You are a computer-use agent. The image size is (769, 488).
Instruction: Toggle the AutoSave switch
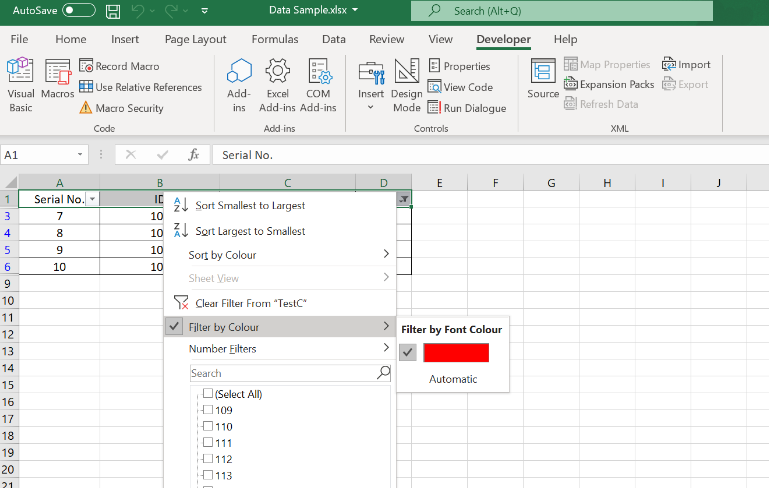[78, 11]
